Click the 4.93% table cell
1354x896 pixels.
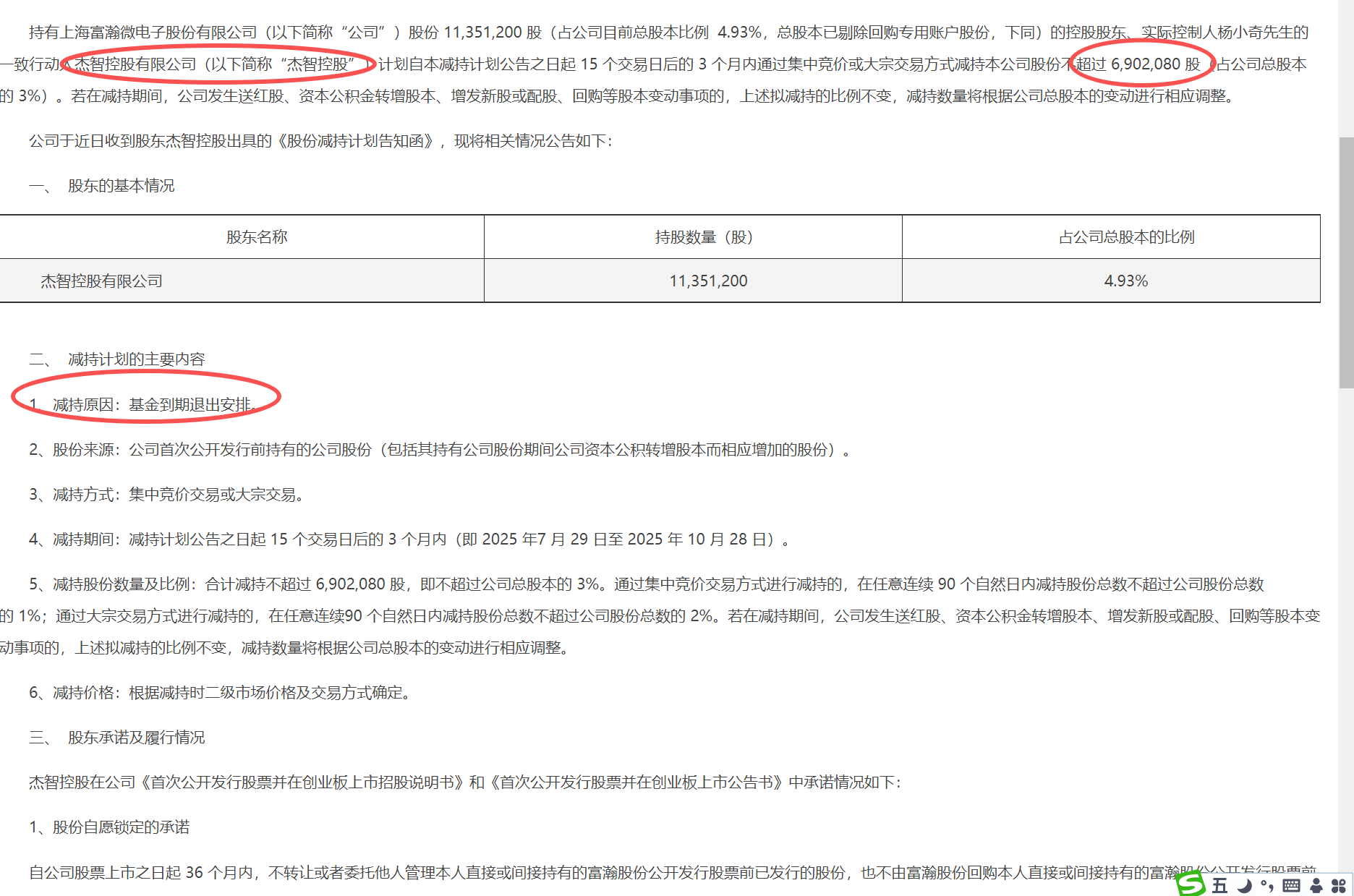[1125, 281]
